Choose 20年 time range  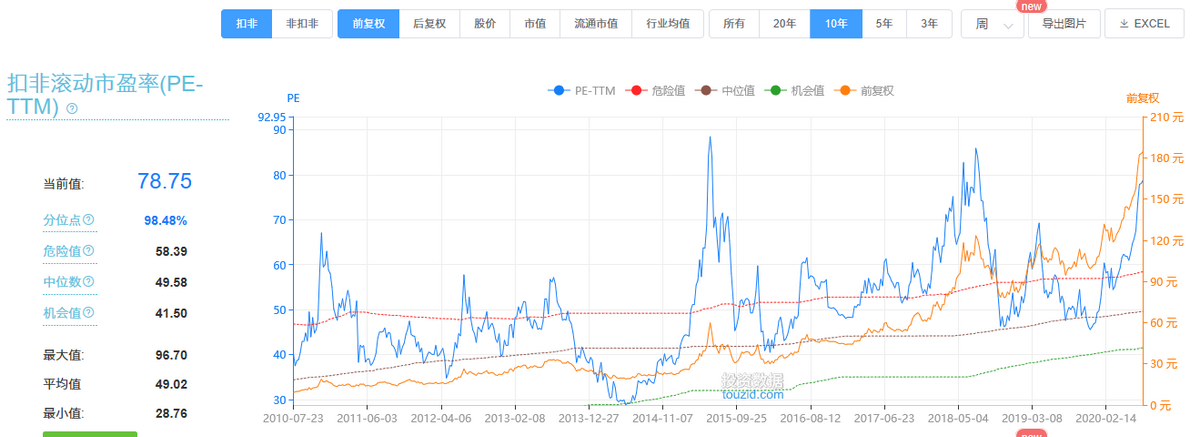point(785,23)
